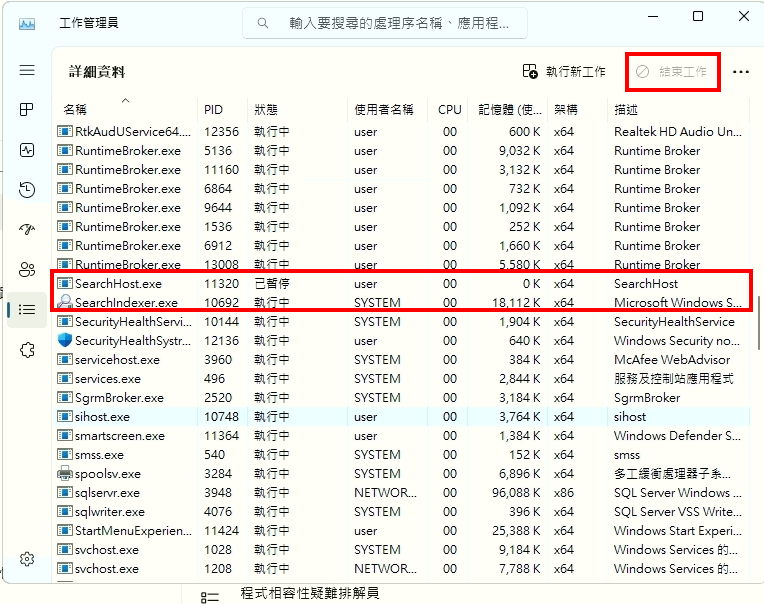Select the services.exe process
The width and height of the screenshot is (764, 604).
click(x=402, y=378)
